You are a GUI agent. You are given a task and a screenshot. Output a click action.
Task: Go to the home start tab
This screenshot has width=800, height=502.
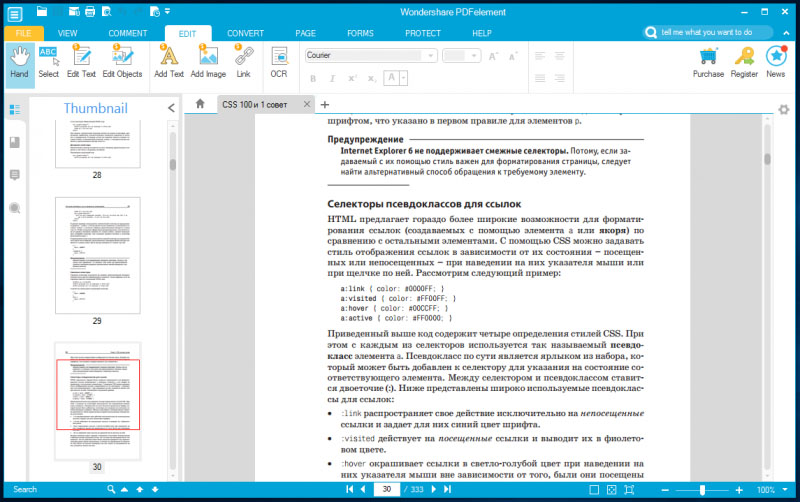[x=200, y=104]
